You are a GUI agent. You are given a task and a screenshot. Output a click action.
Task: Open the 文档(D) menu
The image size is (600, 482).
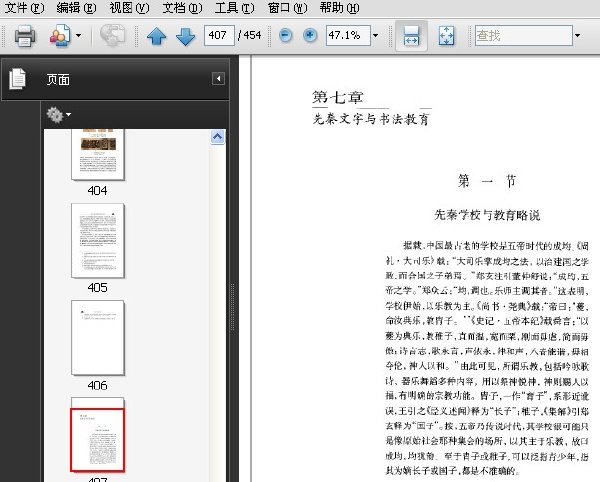(x=182, y=8)
